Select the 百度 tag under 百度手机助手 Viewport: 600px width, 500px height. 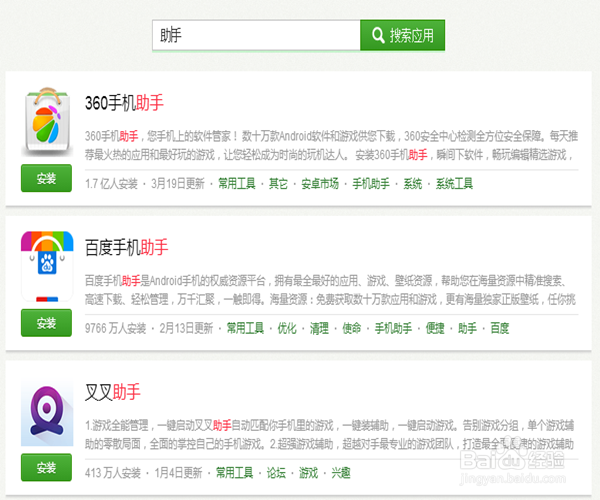(x=500, y=328)
